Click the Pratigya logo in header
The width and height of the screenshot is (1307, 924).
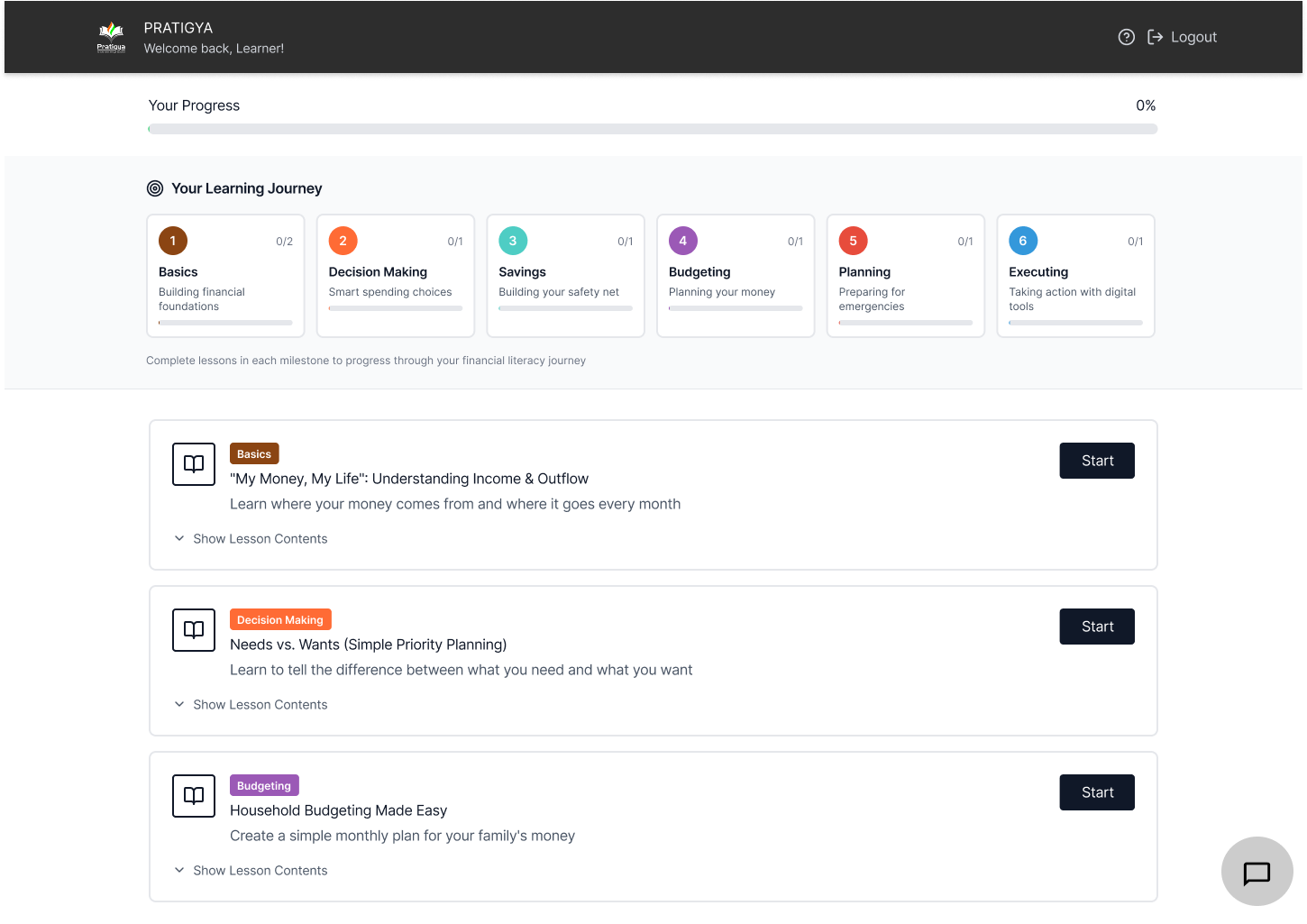click(111, 37)
